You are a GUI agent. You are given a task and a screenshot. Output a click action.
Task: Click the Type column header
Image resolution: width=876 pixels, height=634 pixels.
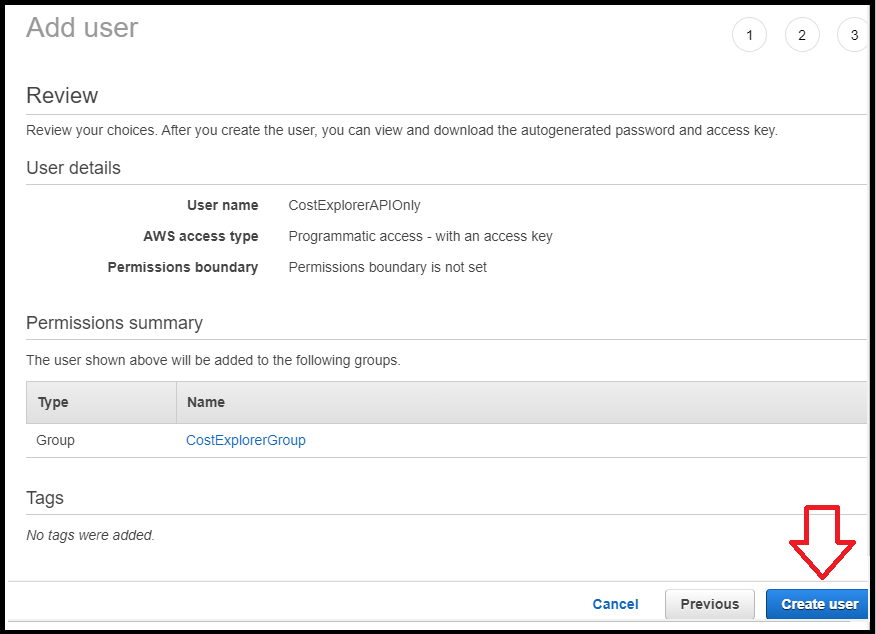point(53,402)
